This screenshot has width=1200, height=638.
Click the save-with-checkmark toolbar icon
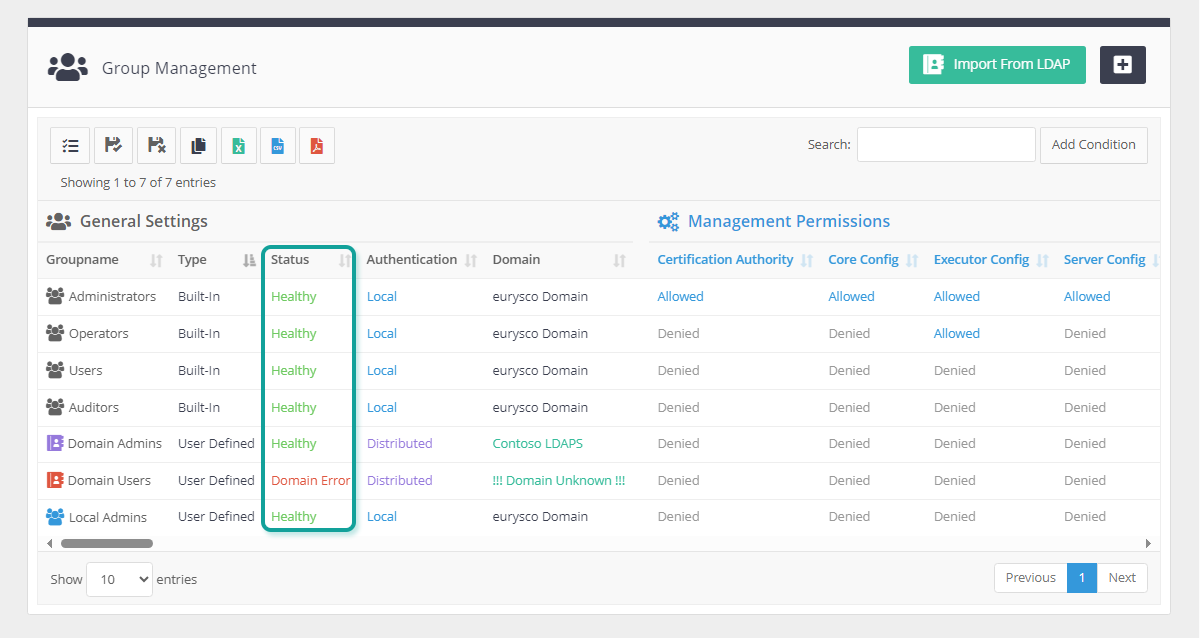pyautogui.click(x=113, y=145)
